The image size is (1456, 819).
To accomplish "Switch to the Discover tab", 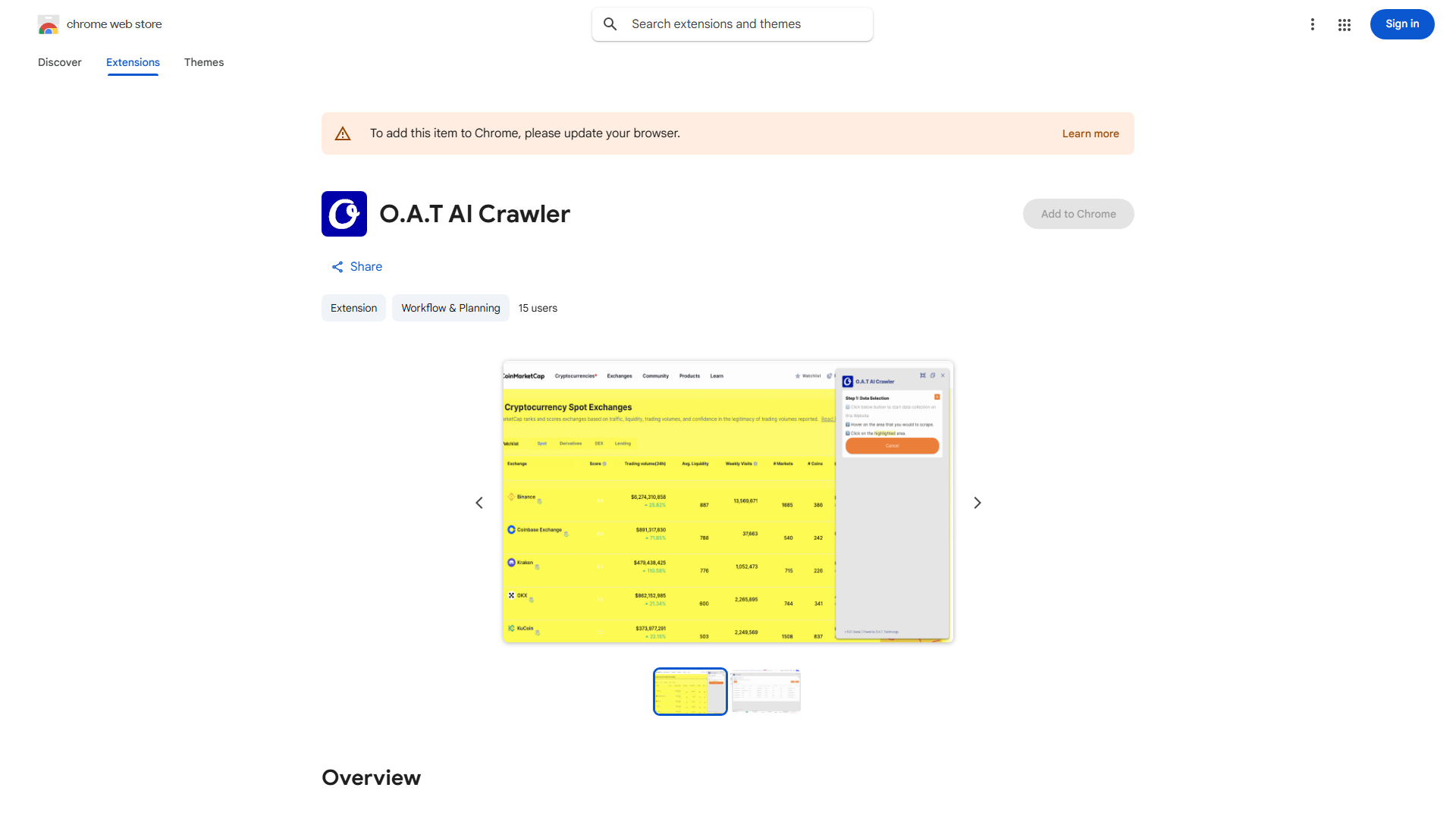I will (x=59, y=62).
